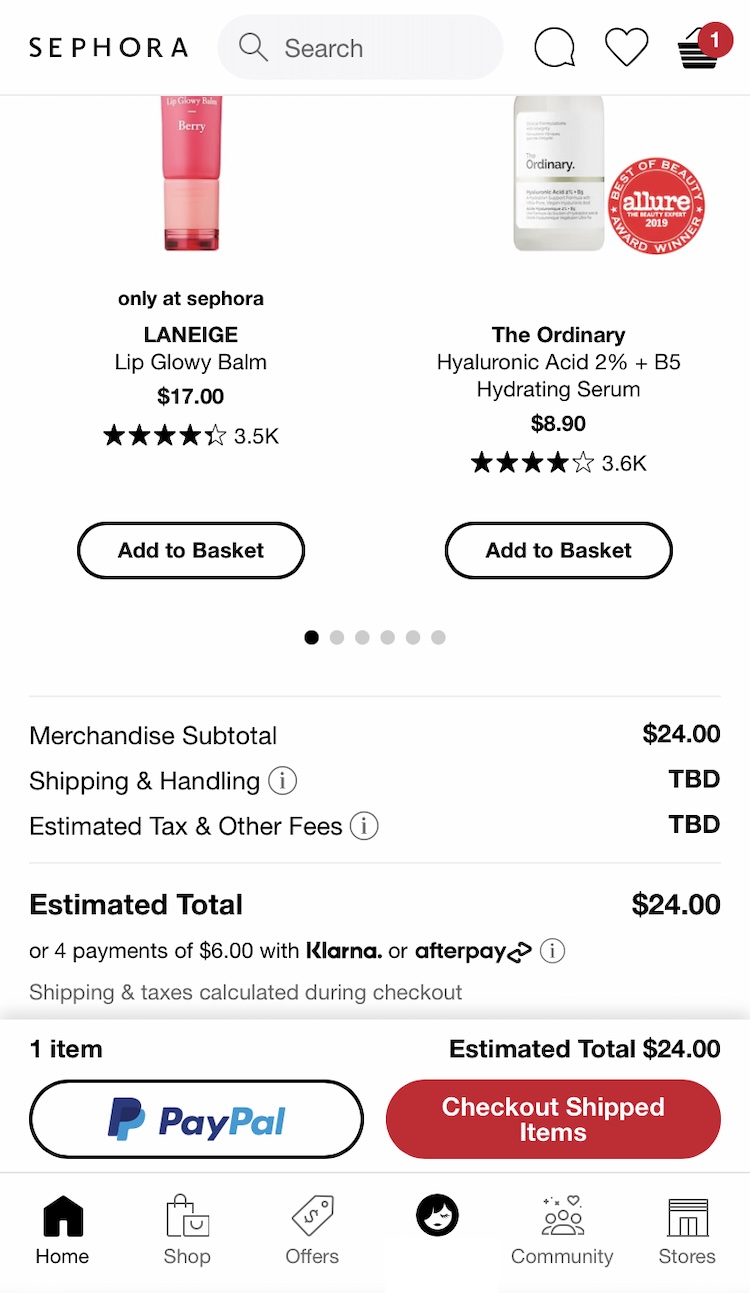Show Shipping & Handling info icon
Image resolution: width=750 pixels, height=1293 pixels.
tap(283, 780)
